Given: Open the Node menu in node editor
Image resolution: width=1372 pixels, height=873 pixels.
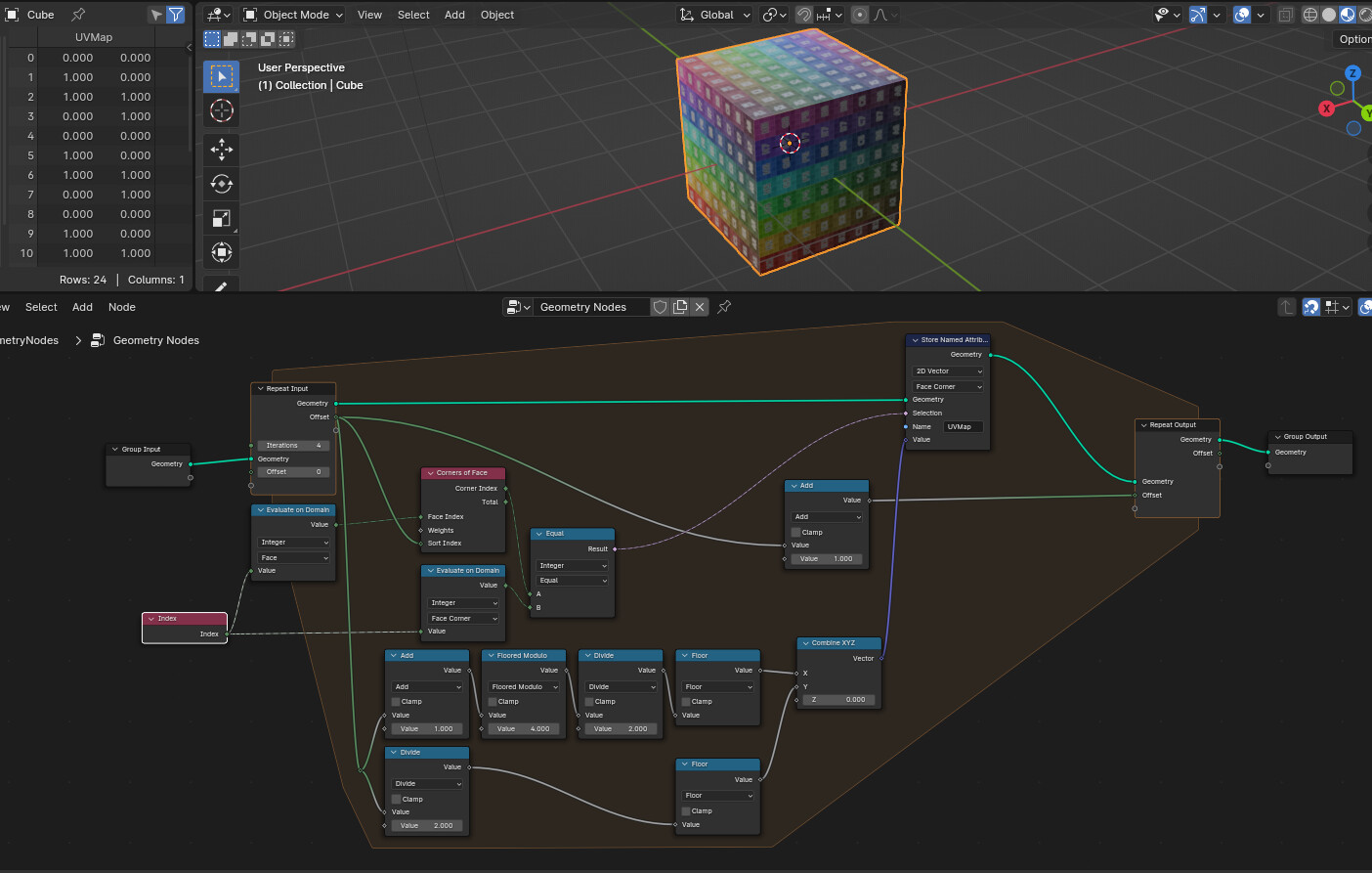Looking at the screenshot, I should coord(122,307).
